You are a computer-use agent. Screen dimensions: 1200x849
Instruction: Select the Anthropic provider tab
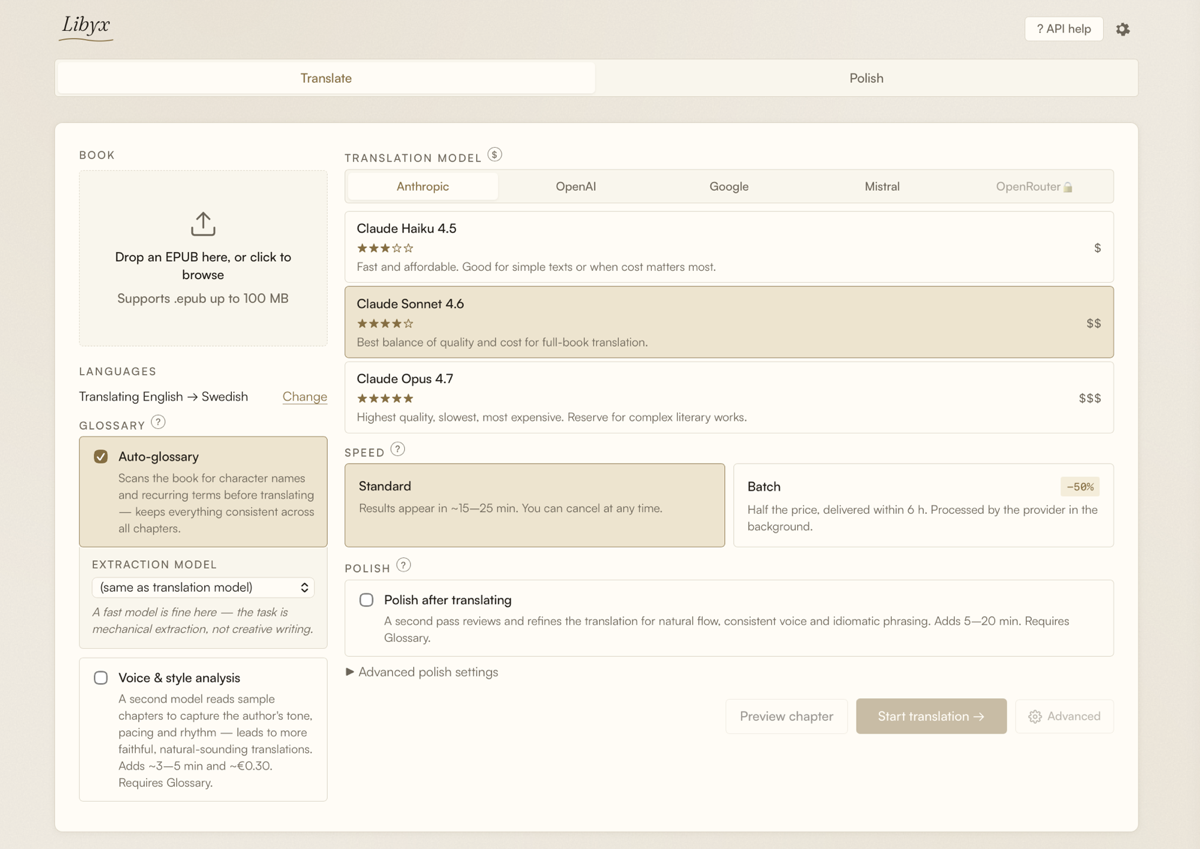pos(423,186)
